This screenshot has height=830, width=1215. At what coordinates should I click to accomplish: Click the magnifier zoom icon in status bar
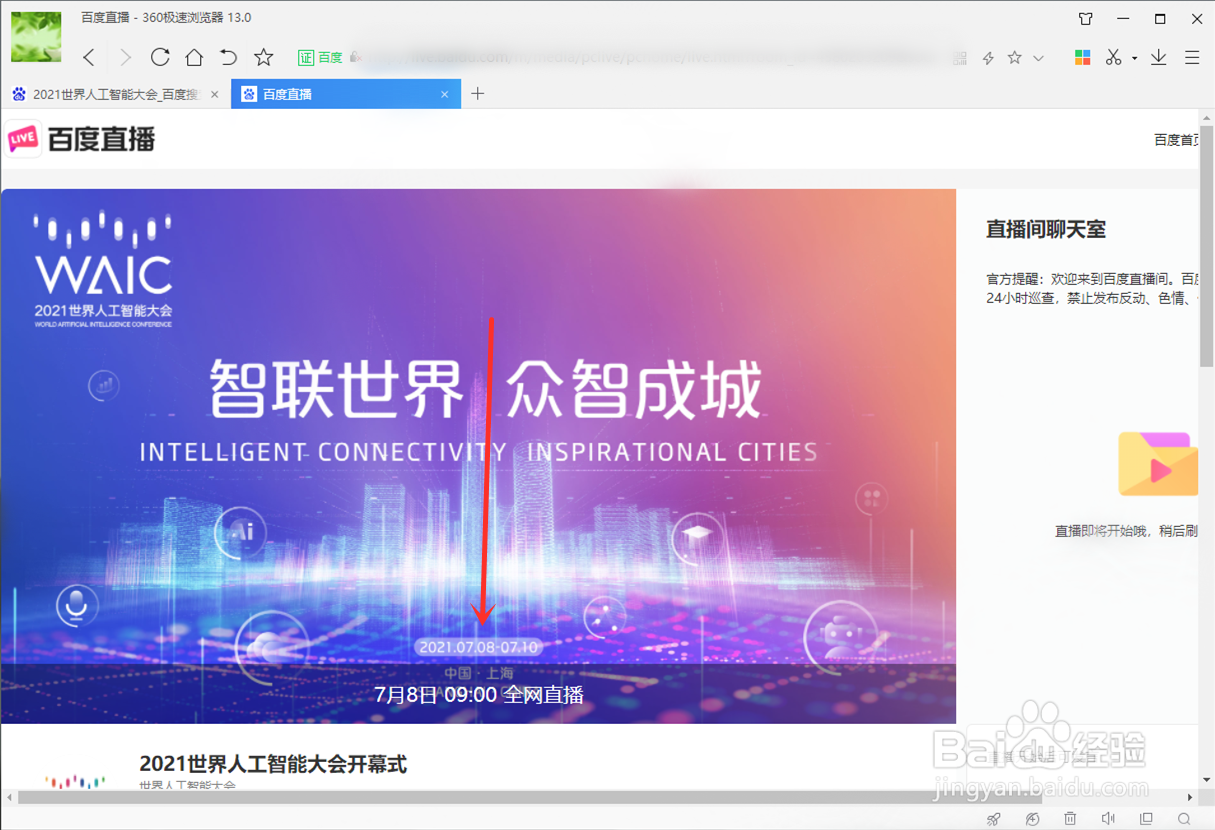coord(1184,818)
